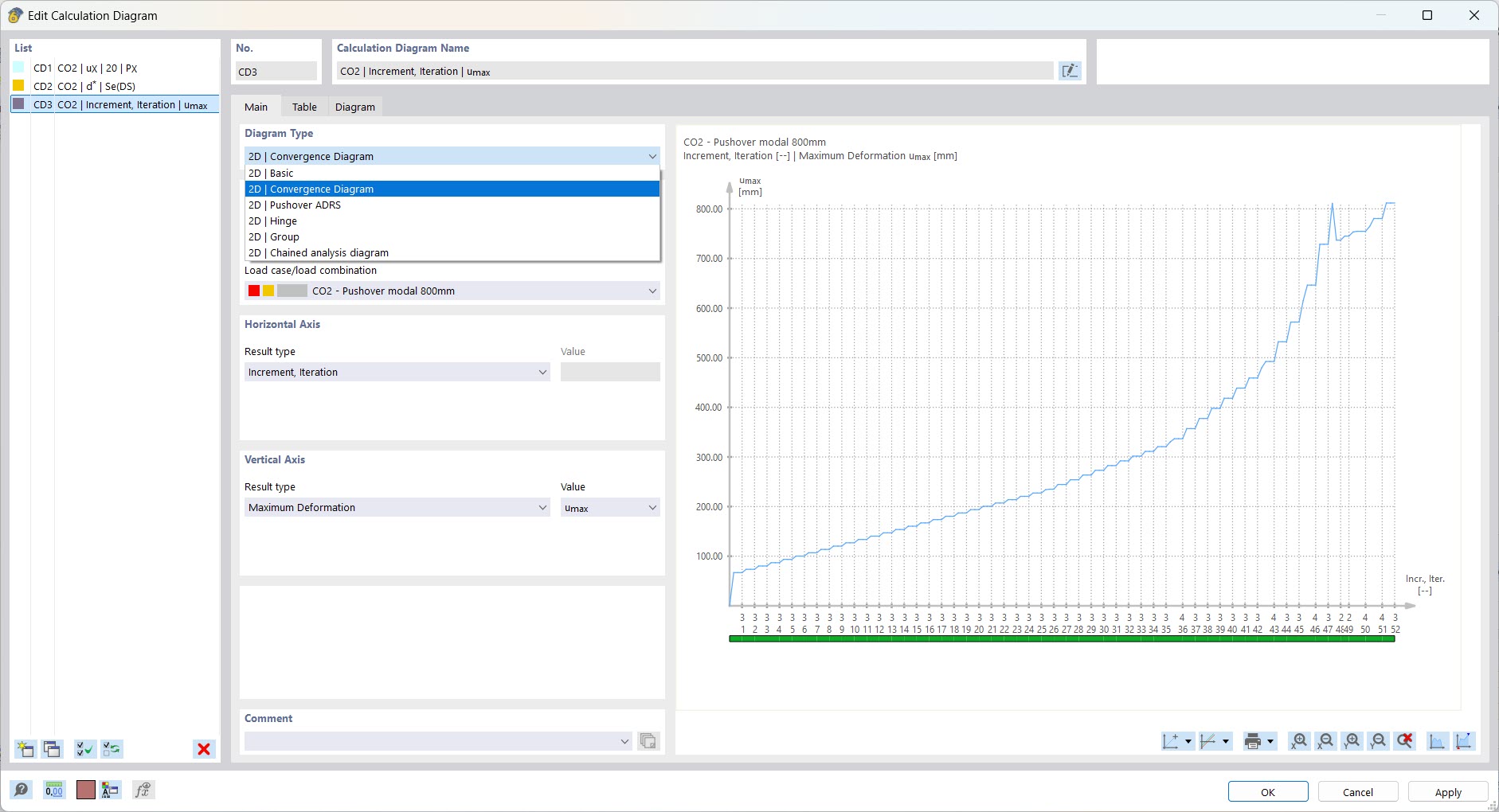Viewport: 1499px width, 812px height.
Task: Select 2D | Group option
Action: [452, 236]
